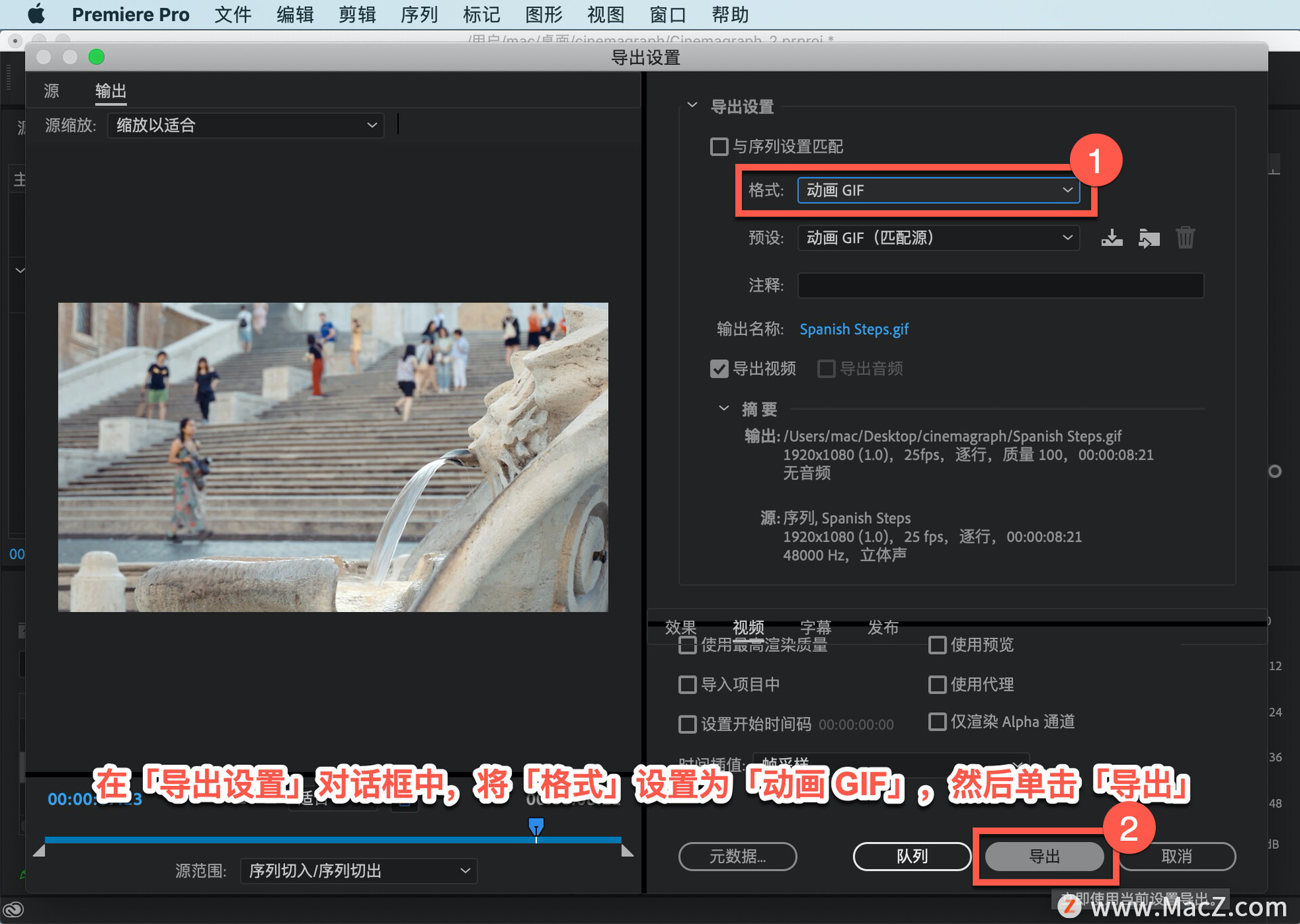Enable the Use Previews checkbox
This screenshot has width=1300, height=924.
[937, 645]
